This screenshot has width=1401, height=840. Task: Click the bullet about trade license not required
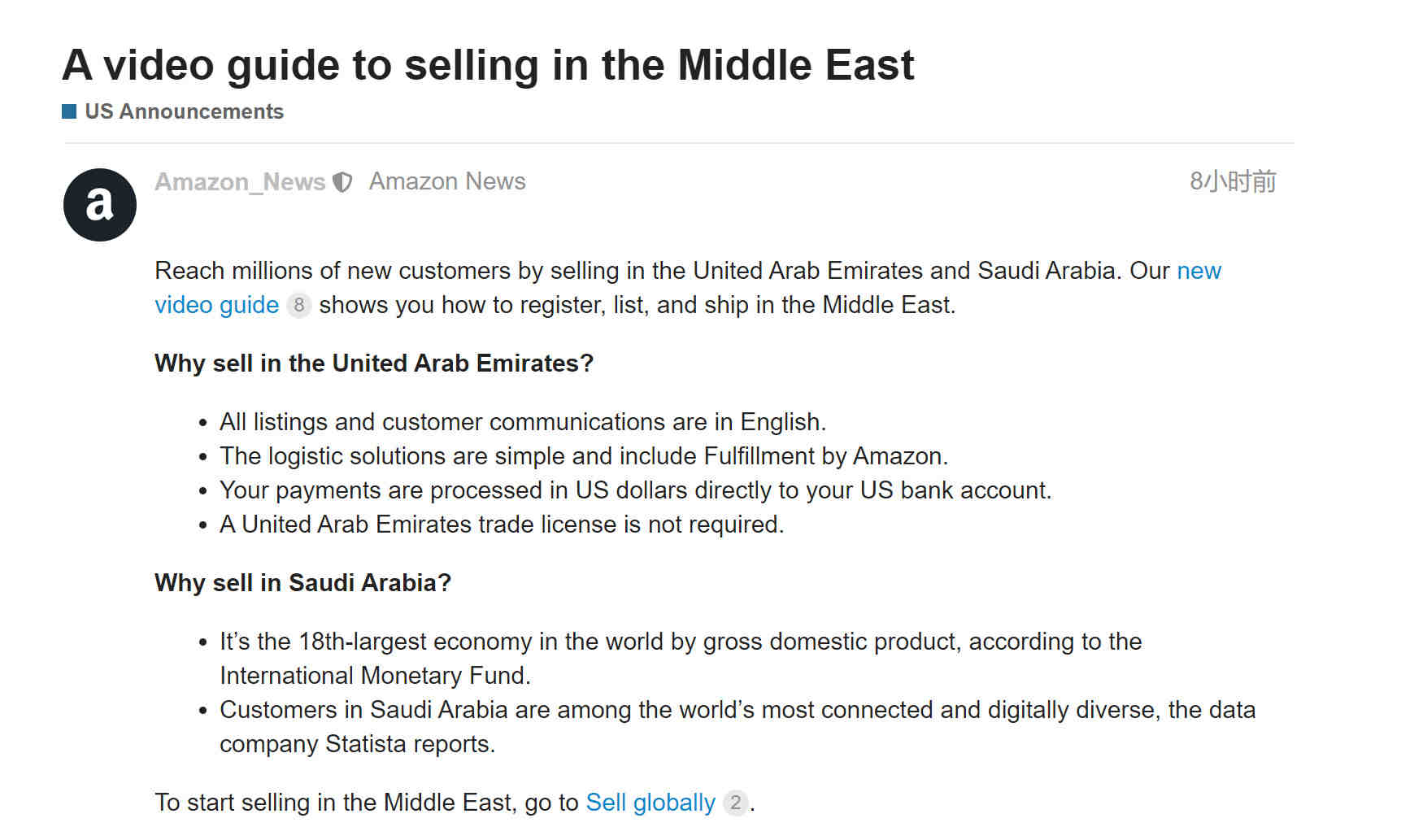pyautogui.click(x=502, y=524)
